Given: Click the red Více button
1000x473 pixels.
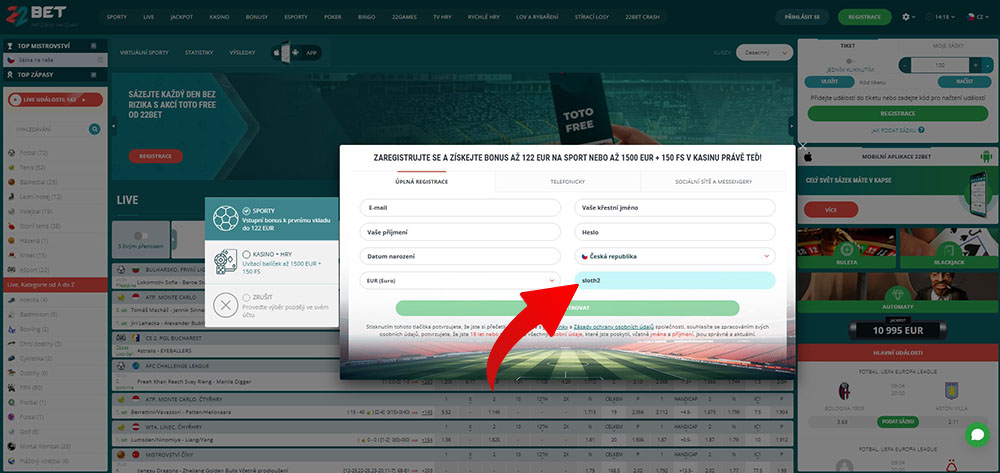Looking at the screenshot, I should 830,209.
